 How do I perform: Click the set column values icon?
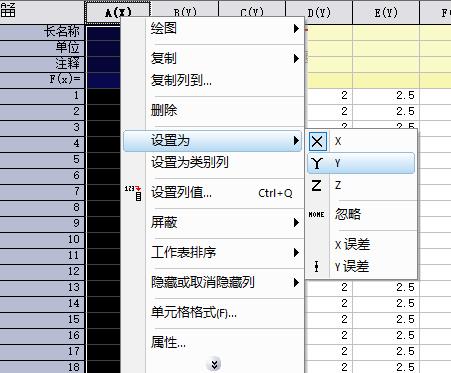coord(134,193)
